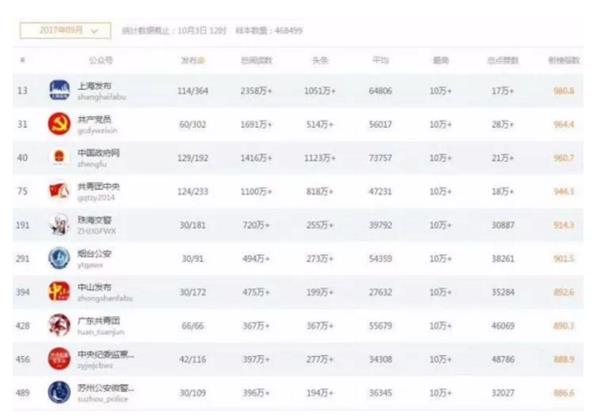600x420 pixels.
Task: Select the 60/302 publish count cell
Action: point(193,124)
